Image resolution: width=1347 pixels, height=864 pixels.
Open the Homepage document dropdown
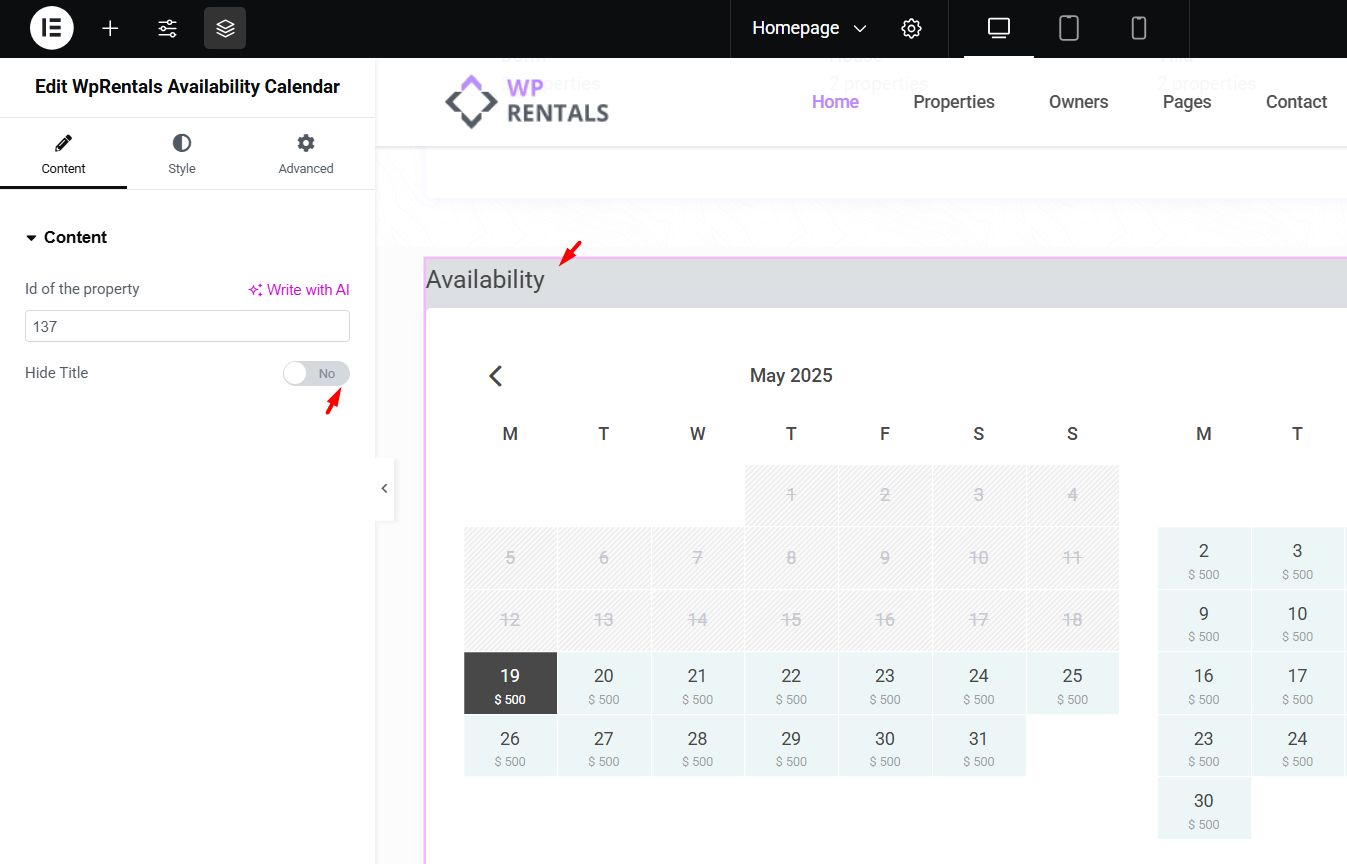coord(809,28)
